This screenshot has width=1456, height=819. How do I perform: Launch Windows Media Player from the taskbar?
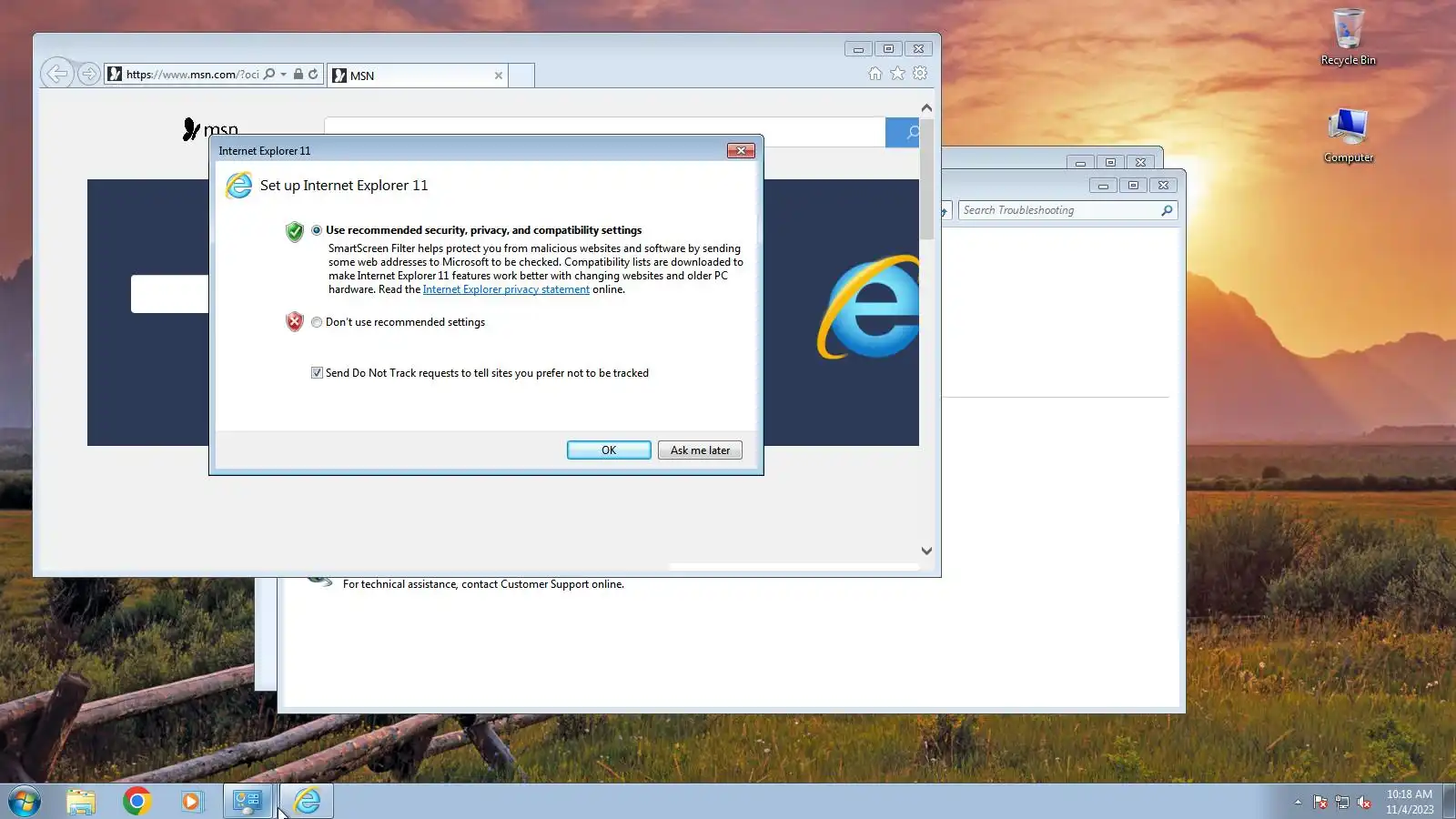[191, 801]
